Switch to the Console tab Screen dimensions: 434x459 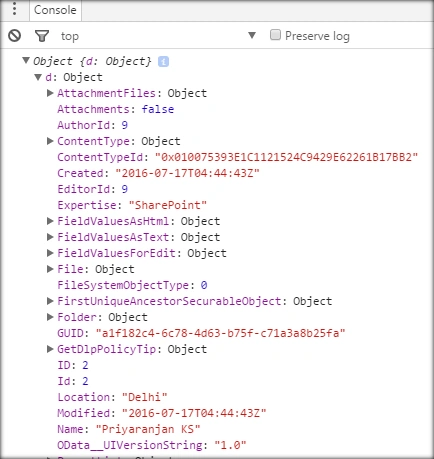55,10
